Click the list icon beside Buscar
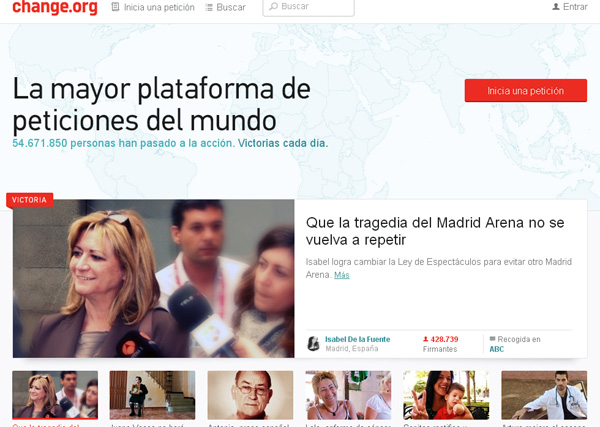The height and width of the screenshot is (427, 600). 208,7
